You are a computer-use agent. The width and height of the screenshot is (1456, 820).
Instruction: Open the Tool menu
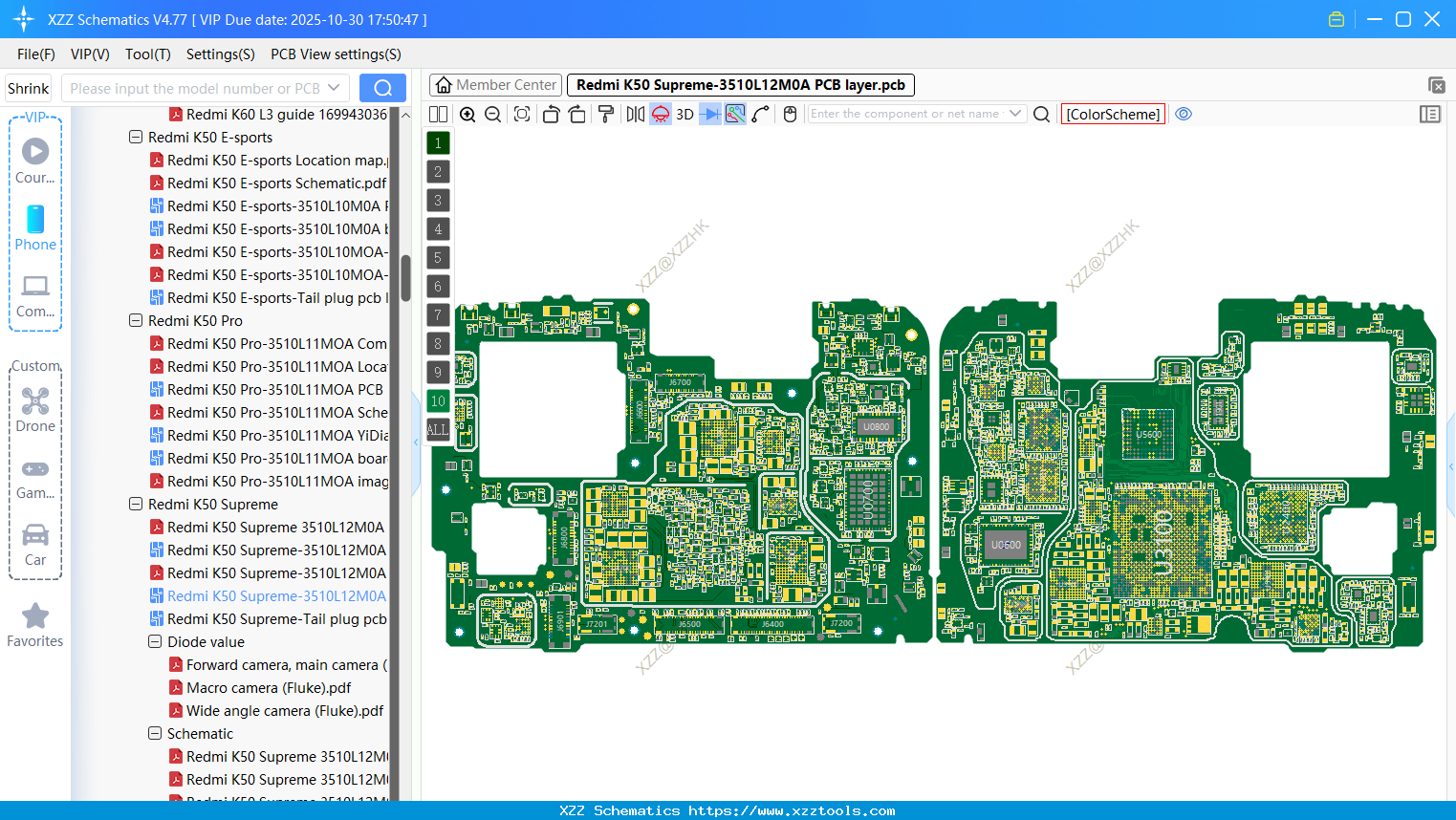coord(147,54)
